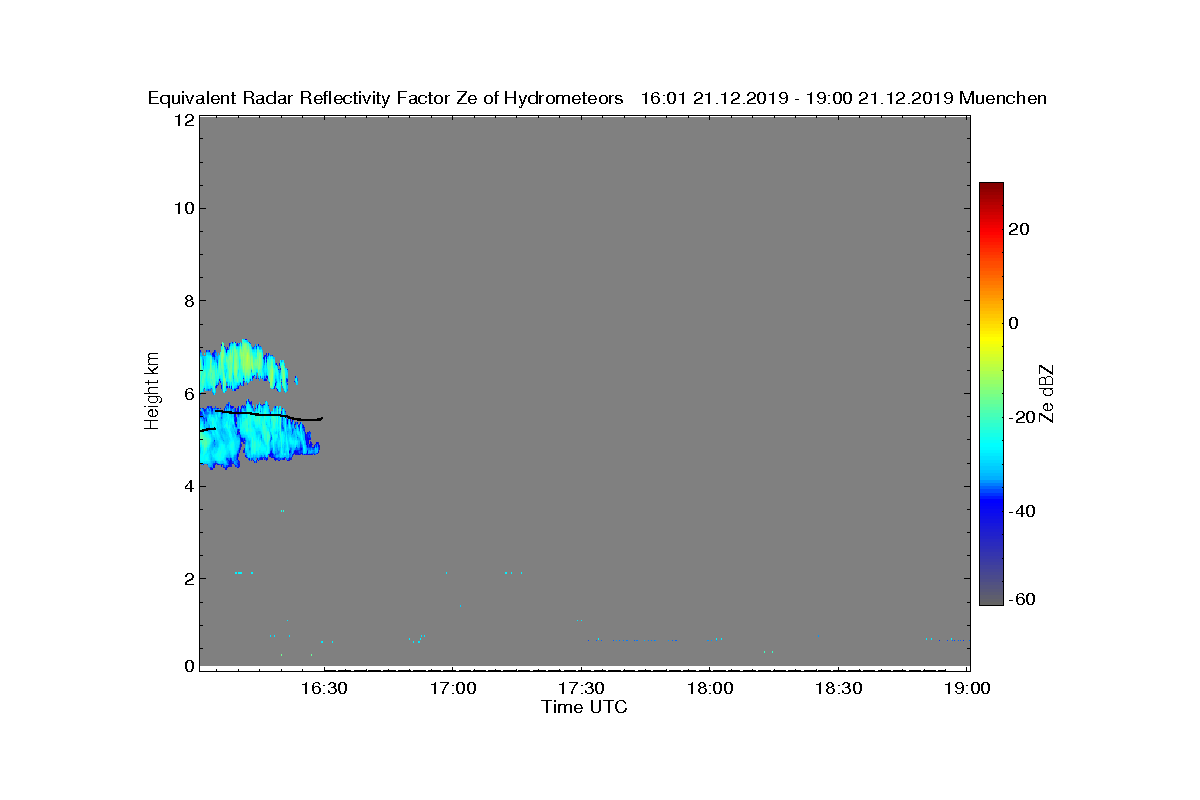Click the 'Height km' y-axis label
Viewport: 1200px width, 800px height.
(152, 390)
